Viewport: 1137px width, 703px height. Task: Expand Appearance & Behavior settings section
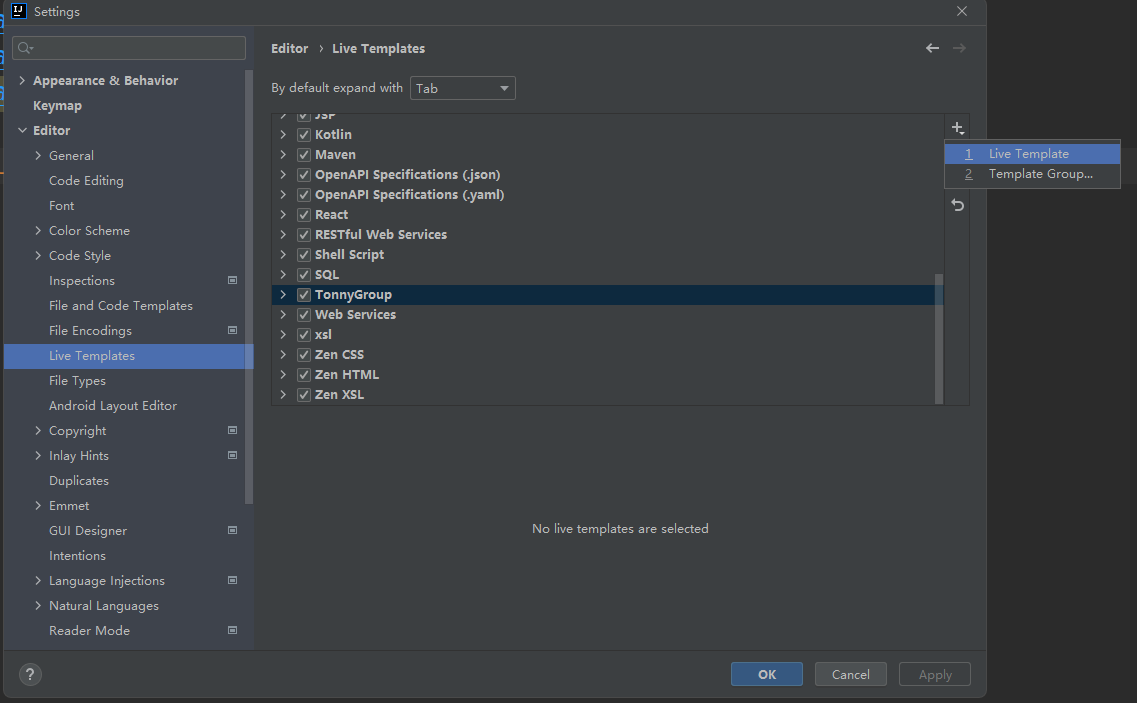(x=22, y=81)
